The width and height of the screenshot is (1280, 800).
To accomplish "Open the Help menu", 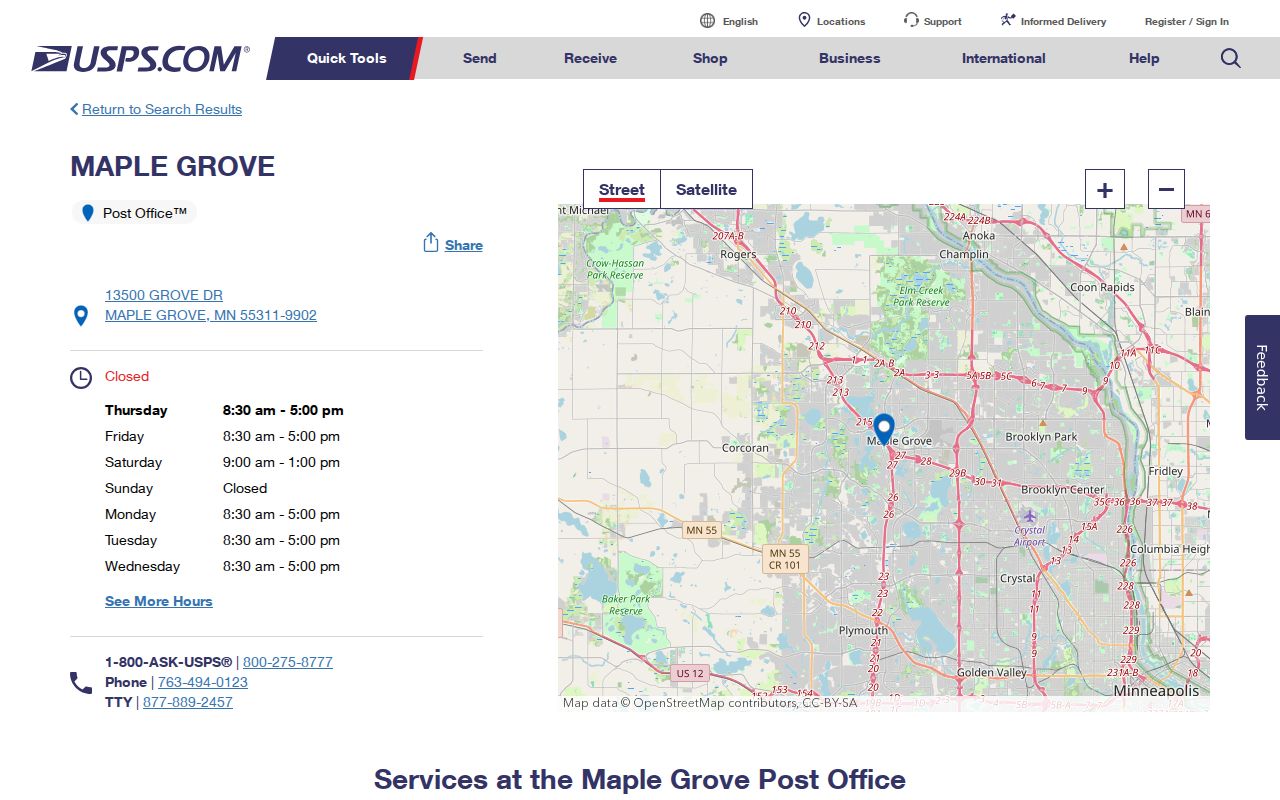I will coord(1144,58).
